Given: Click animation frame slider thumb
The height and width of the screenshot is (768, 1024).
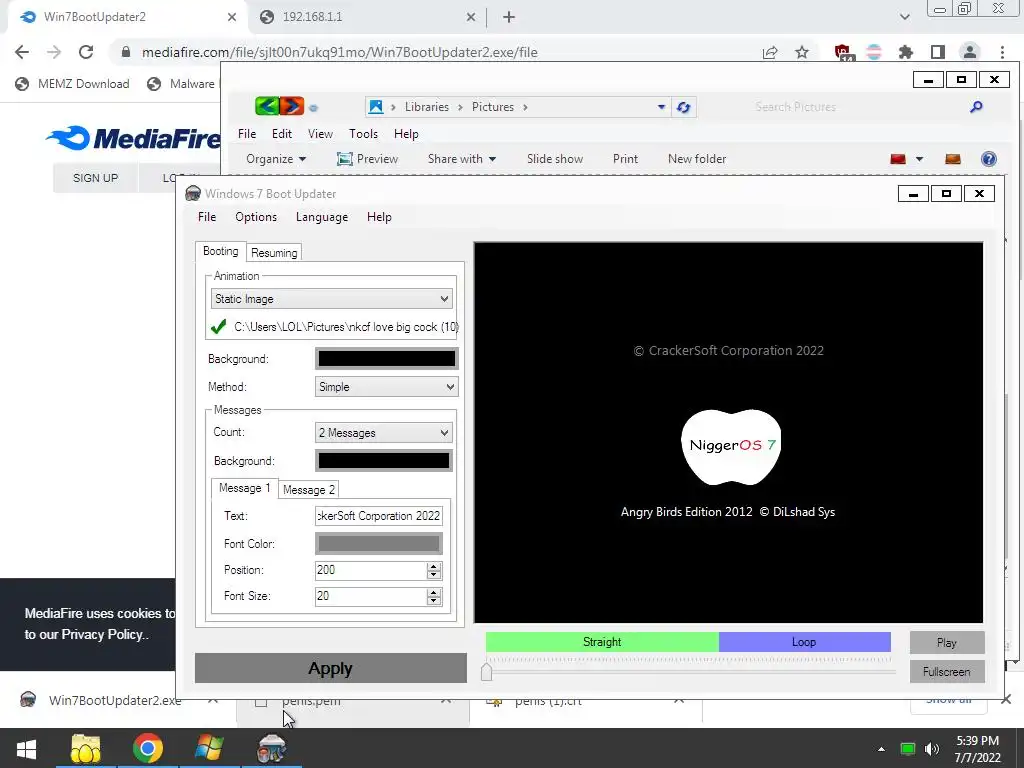Looking at the screenshot, I should point(487,672).
